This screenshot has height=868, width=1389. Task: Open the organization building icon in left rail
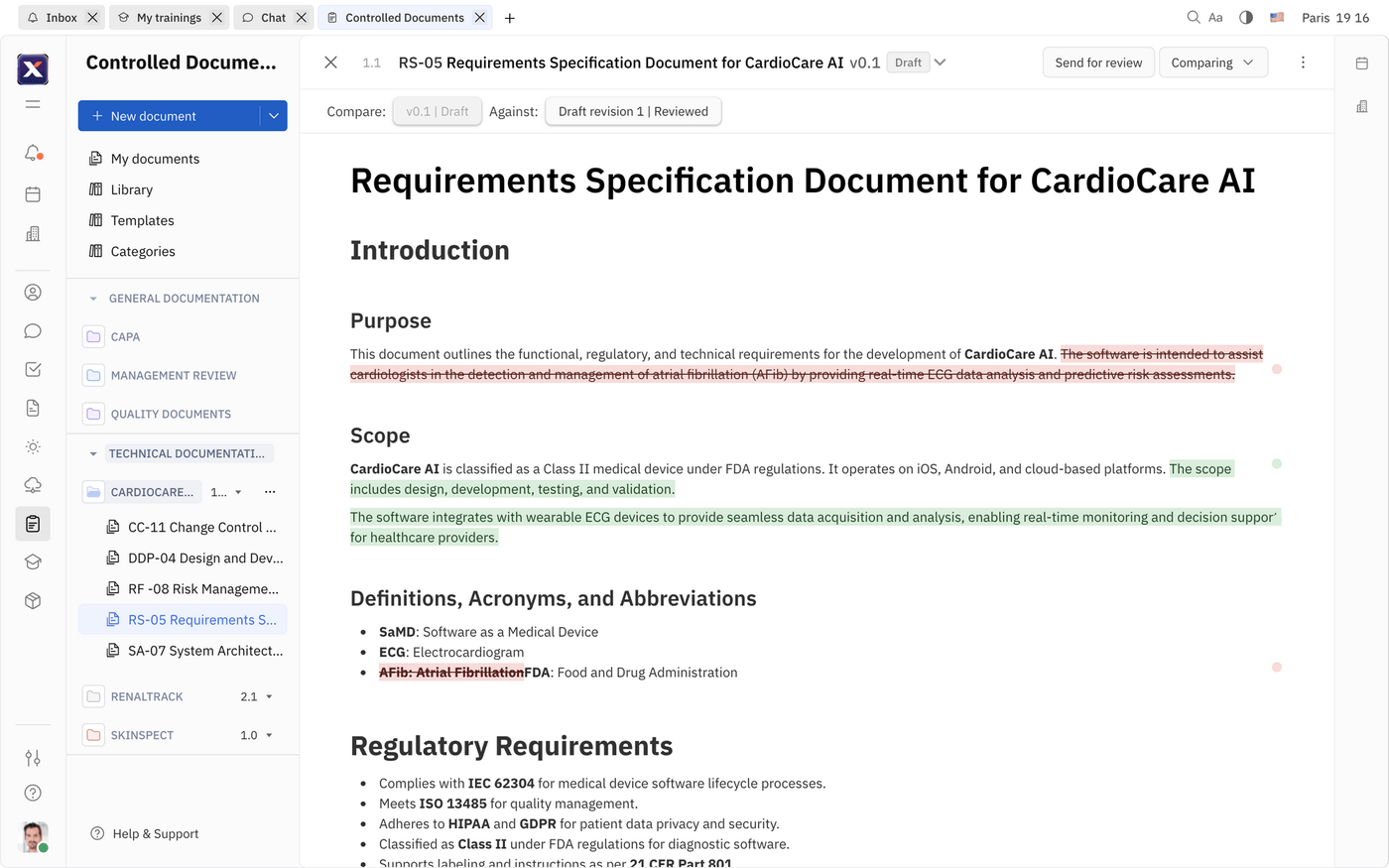[33, 234]
